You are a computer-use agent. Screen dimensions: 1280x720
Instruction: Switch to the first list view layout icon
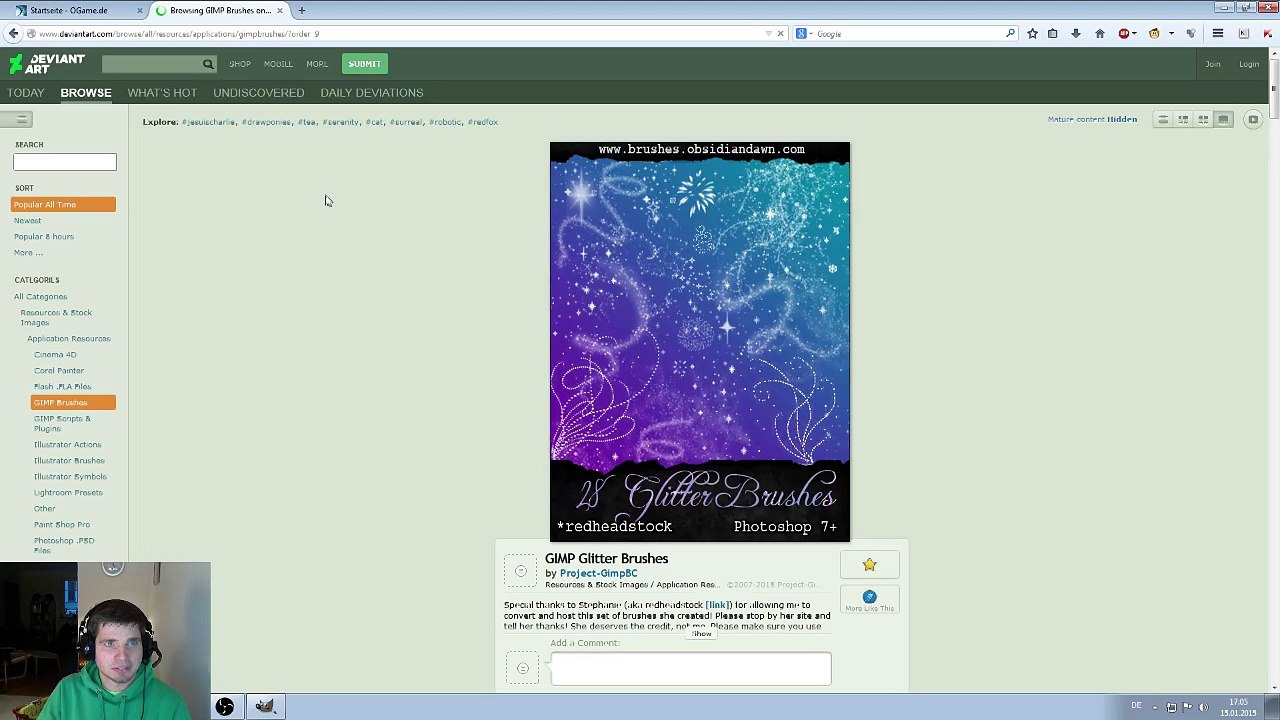(x=1163, y=120)
